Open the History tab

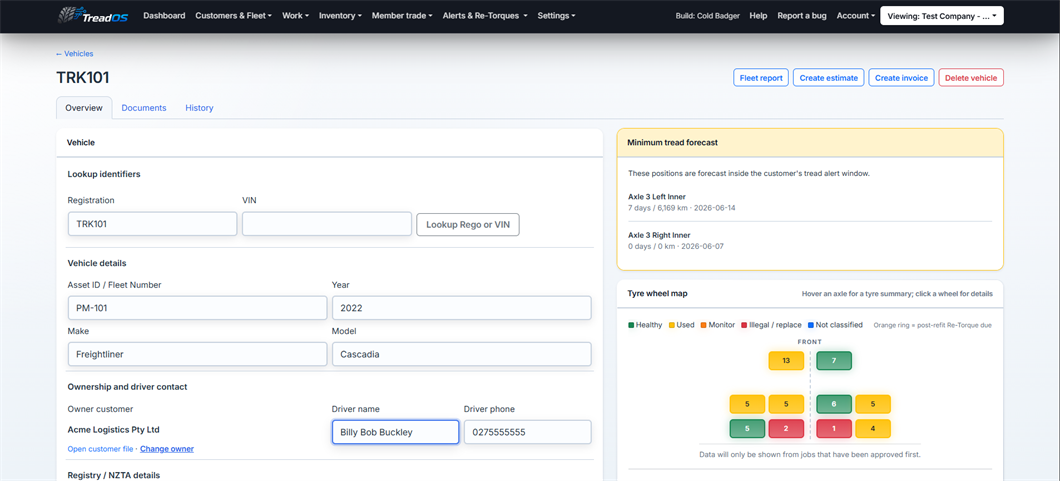(x=199, y=107)
